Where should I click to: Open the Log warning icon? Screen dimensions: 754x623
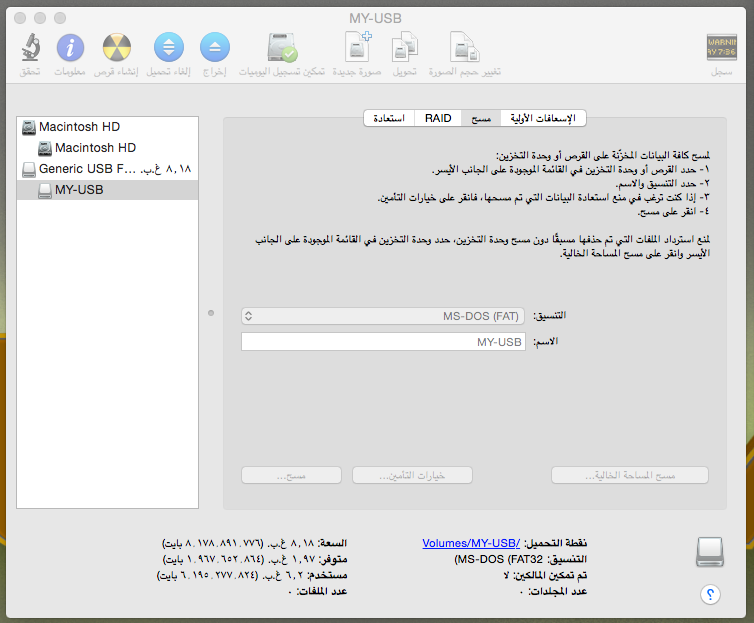(722, 47)
